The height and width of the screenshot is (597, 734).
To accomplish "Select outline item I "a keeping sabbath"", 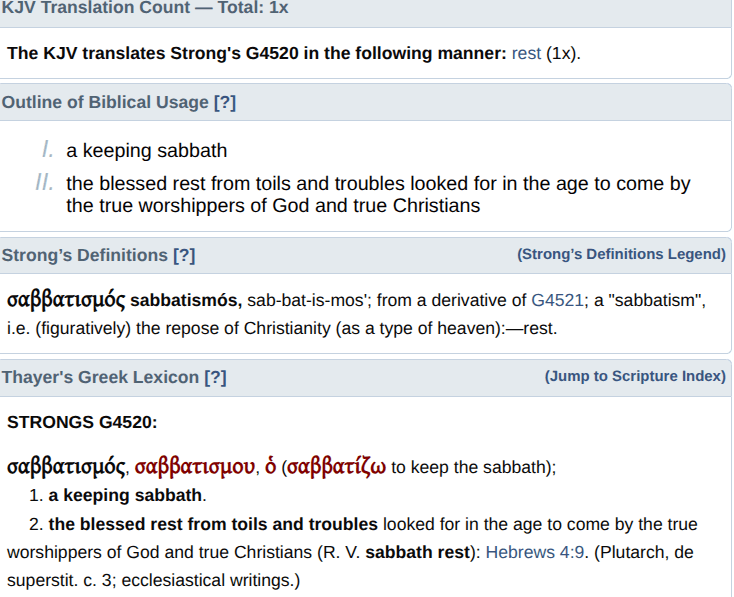I will tap(147, 151).
